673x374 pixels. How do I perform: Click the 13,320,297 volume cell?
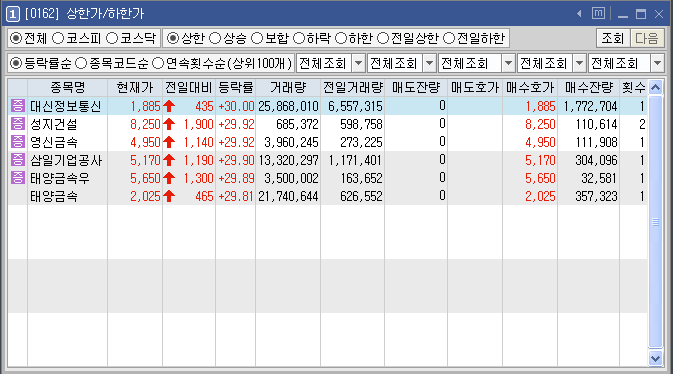coord(288,160)
